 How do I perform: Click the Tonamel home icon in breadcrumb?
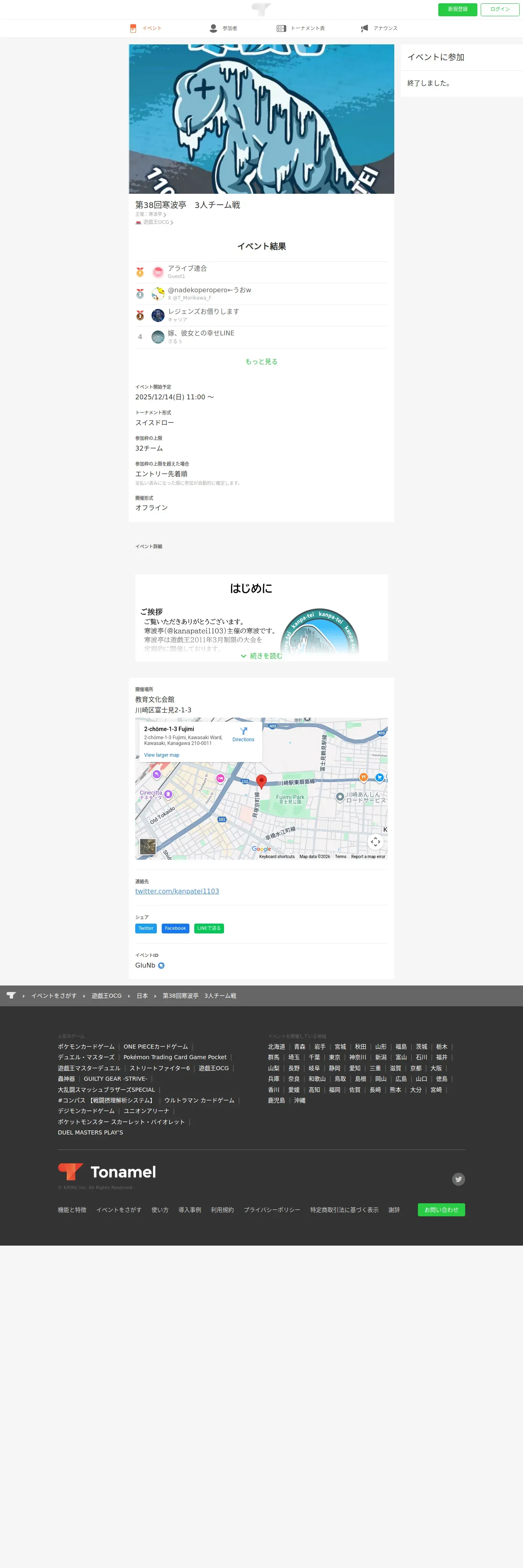[x=11, y=995]
